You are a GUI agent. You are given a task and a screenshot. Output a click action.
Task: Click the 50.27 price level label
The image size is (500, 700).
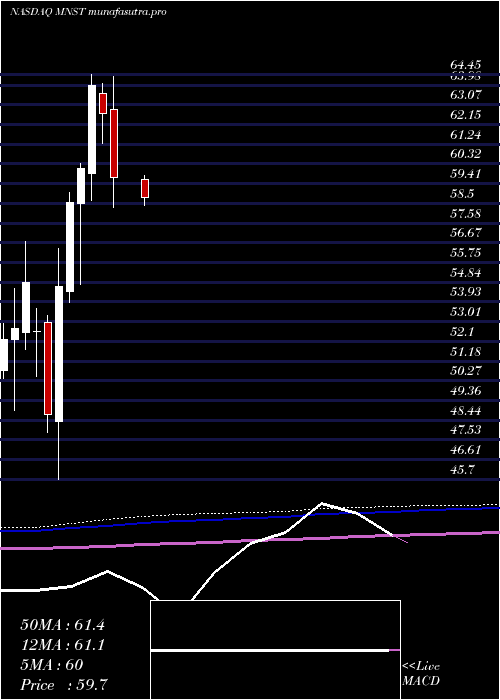tap(465, 371)
